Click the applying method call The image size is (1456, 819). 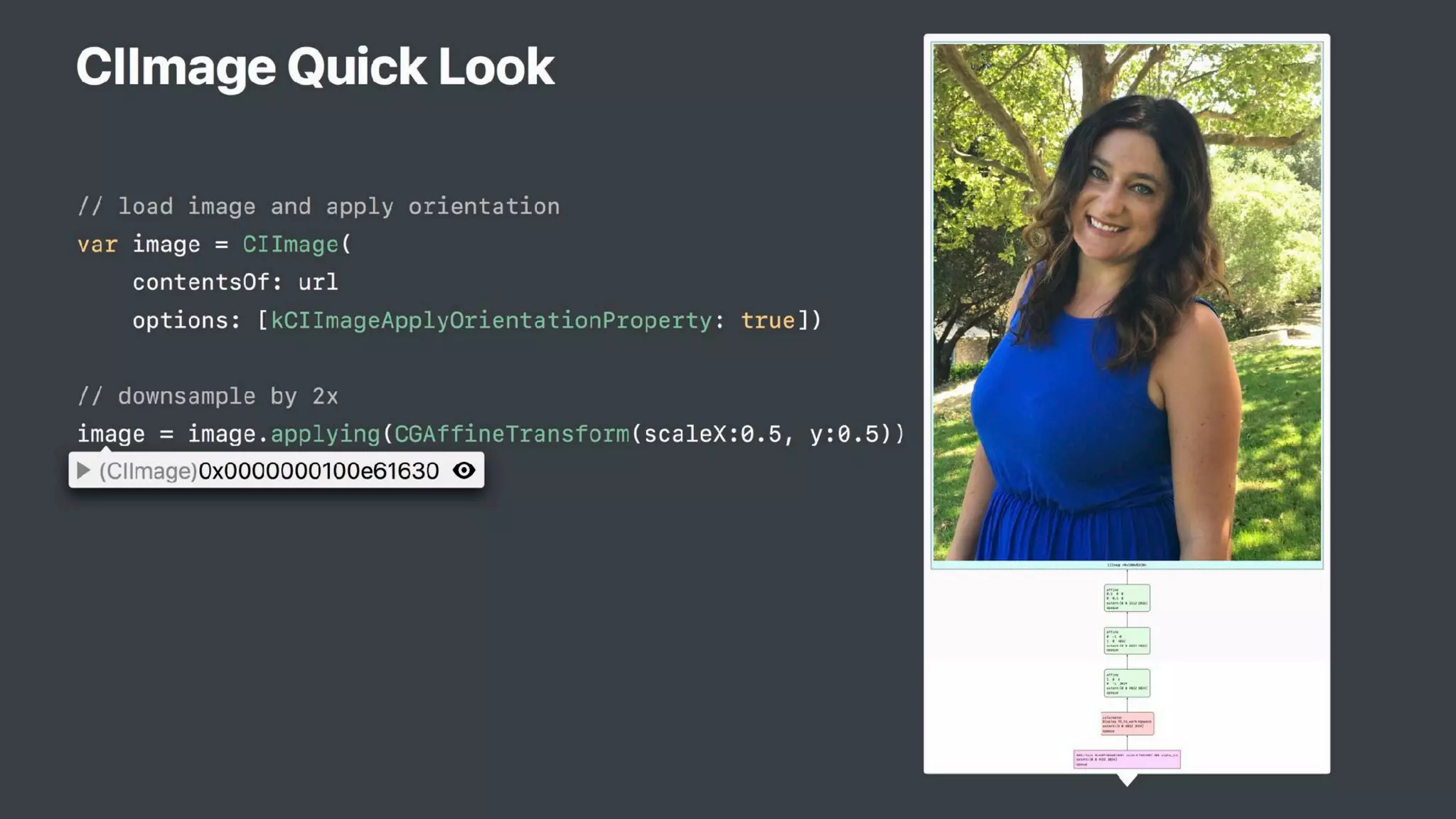(x=326, y=434)
